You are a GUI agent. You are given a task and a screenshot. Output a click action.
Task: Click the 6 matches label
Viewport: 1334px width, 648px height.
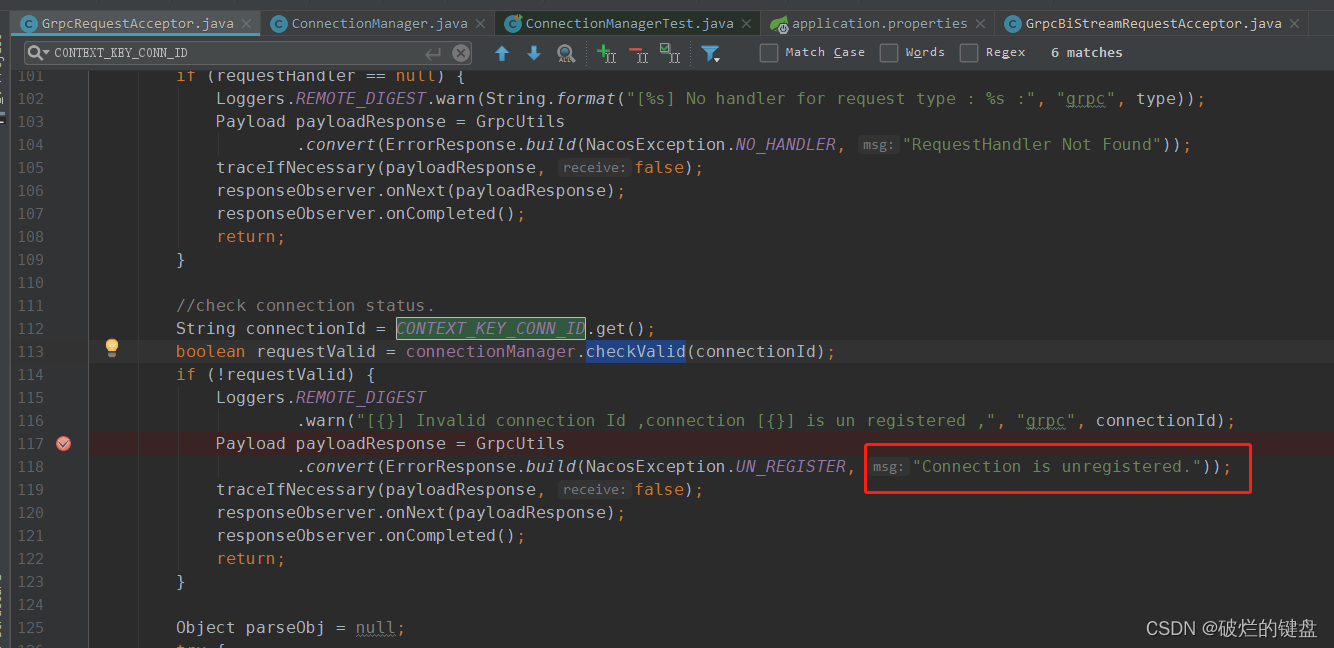pyautogui.click(x=1086, y=52)
